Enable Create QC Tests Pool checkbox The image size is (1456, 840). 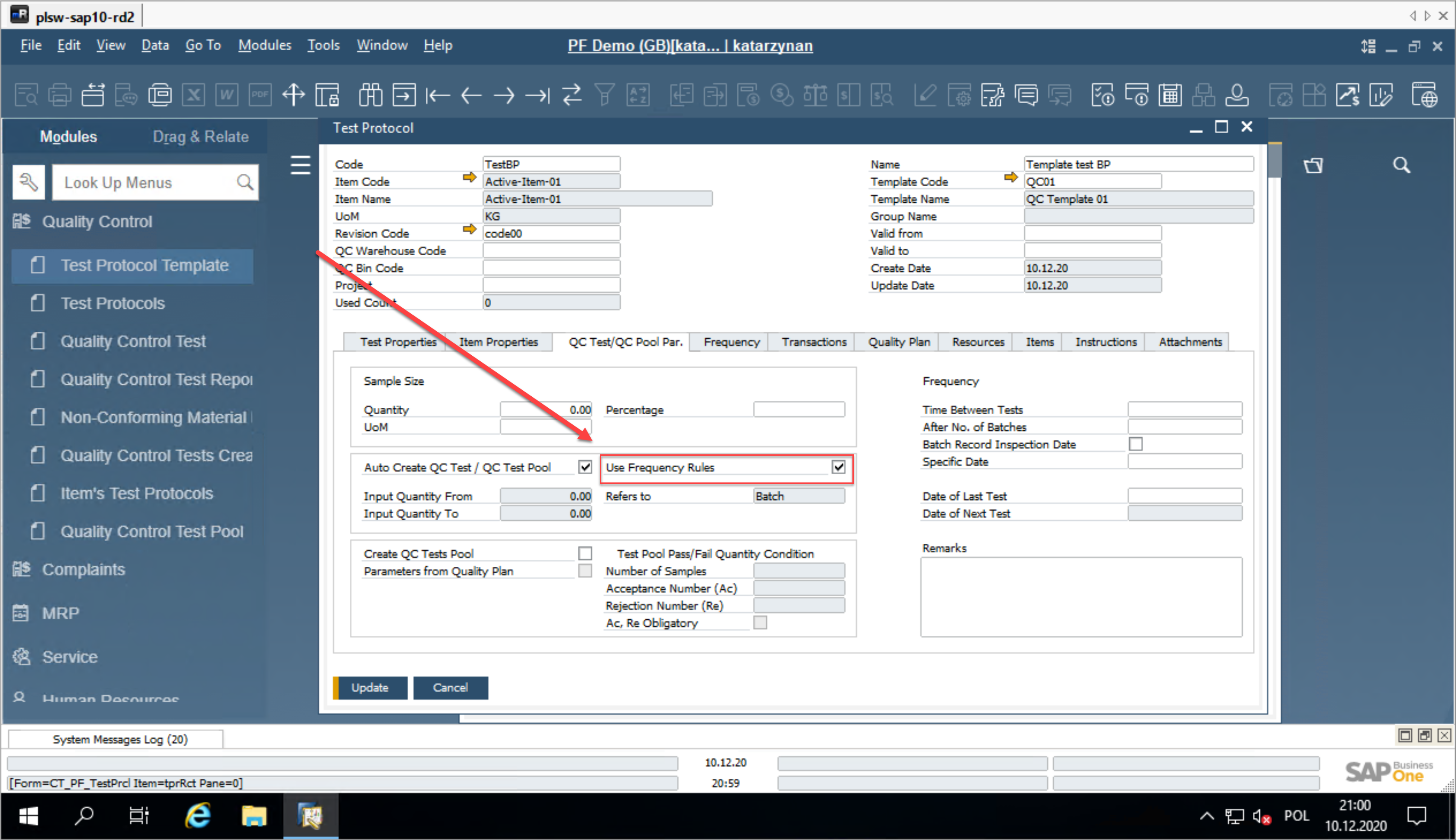pyautogui.click(x=585, y=554)
